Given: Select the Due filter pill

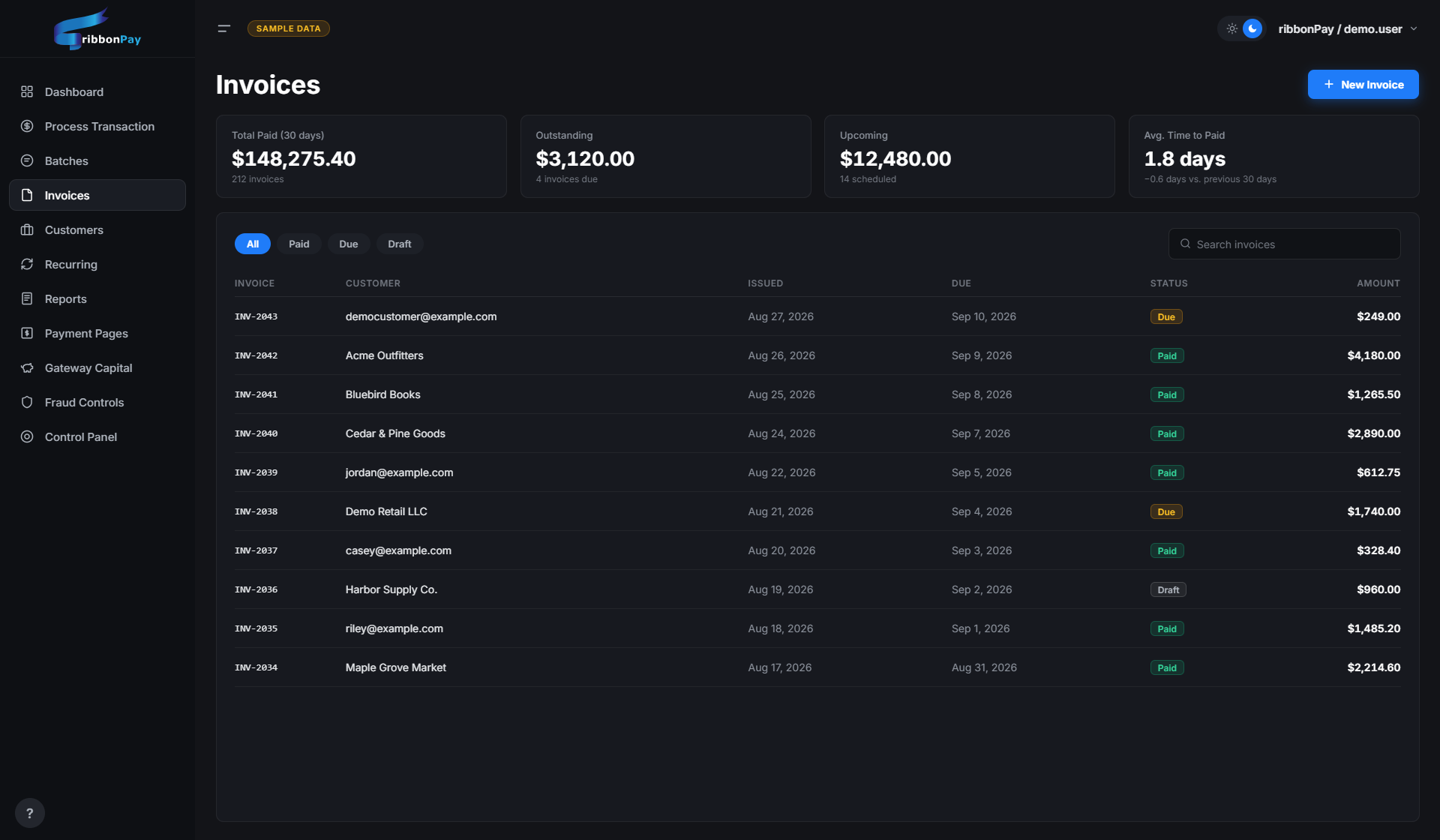Looking at the screenshot, I should tap(349, 244).
